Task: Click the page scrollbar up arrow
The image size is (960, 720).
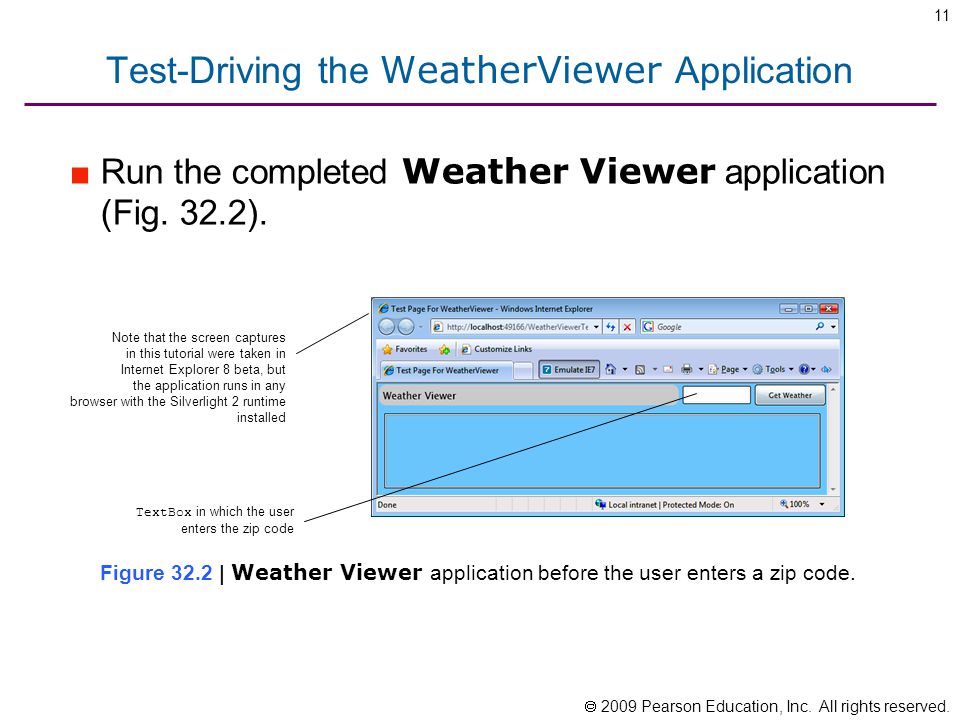Action: tap(833, 389)
